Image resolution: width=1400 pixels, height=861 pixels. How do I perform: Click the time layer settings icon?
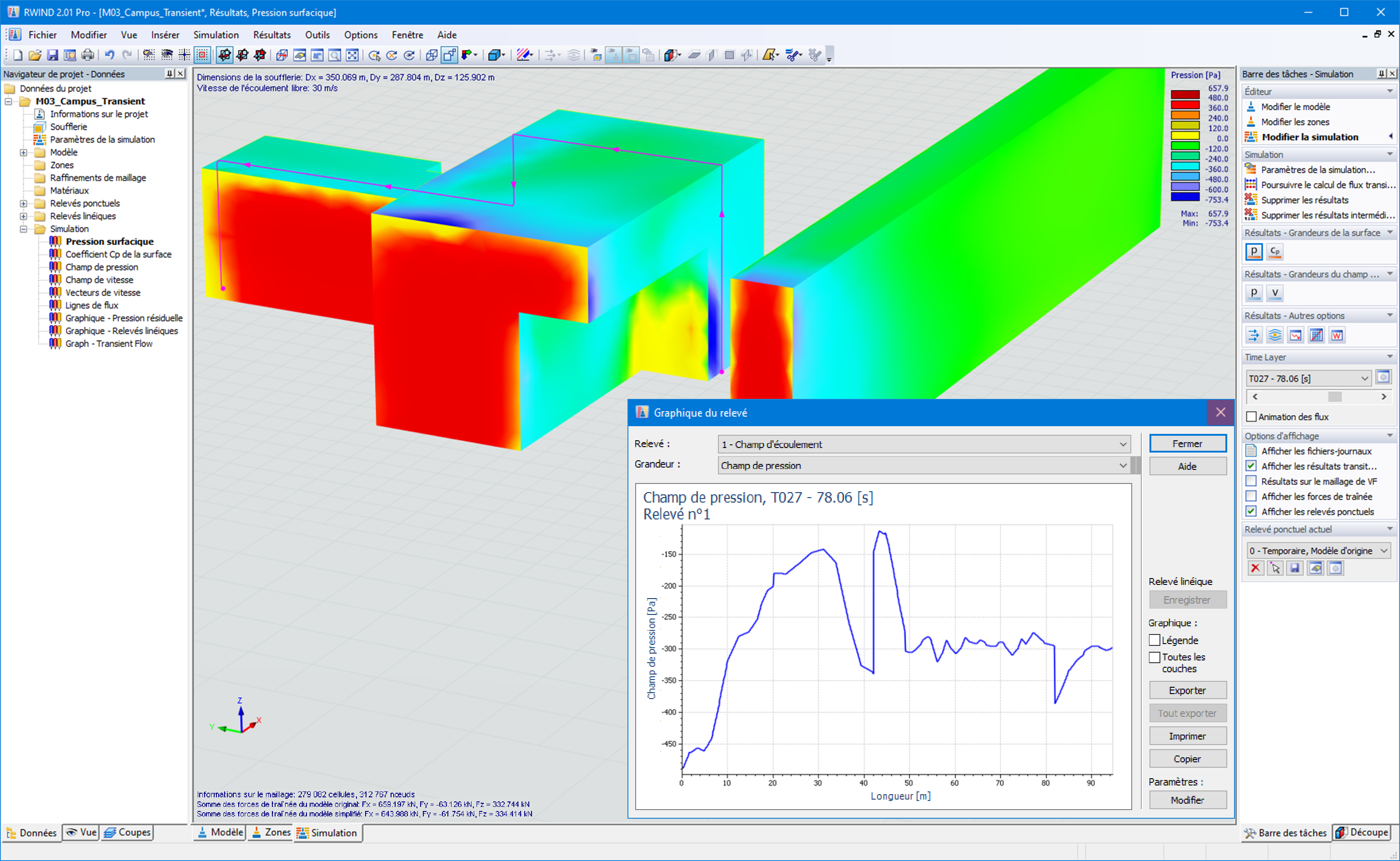(x=1383, y=378)
